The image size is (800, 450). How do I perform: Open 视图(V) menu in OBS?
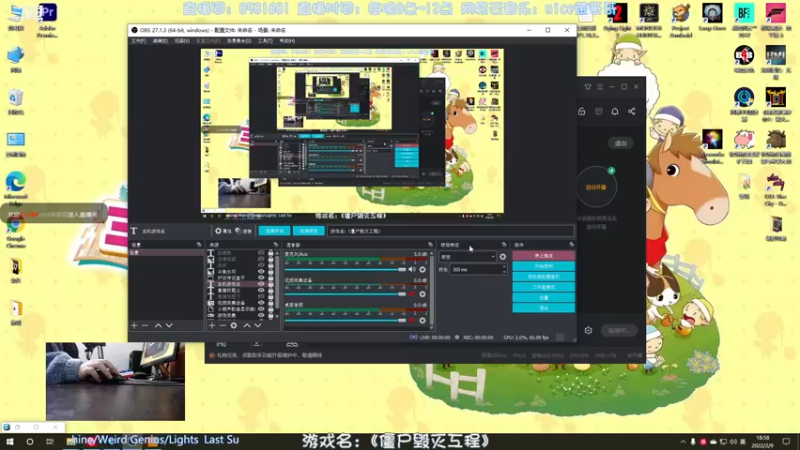pos(182,41)
